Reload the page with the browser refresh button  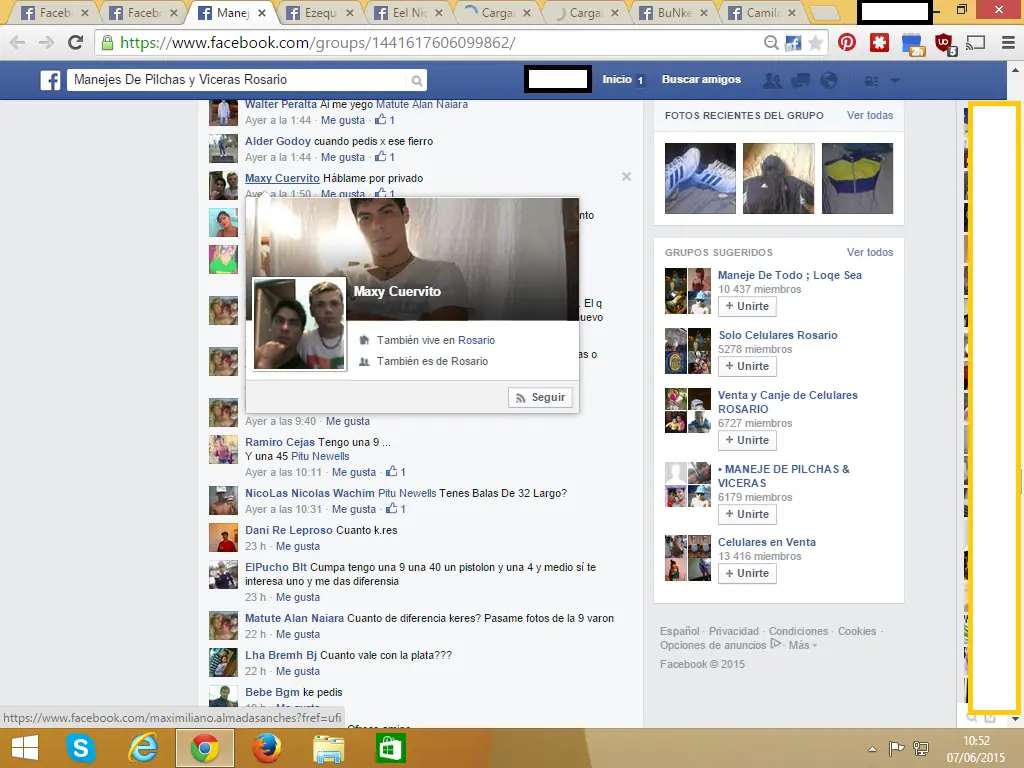pos(76,43)
